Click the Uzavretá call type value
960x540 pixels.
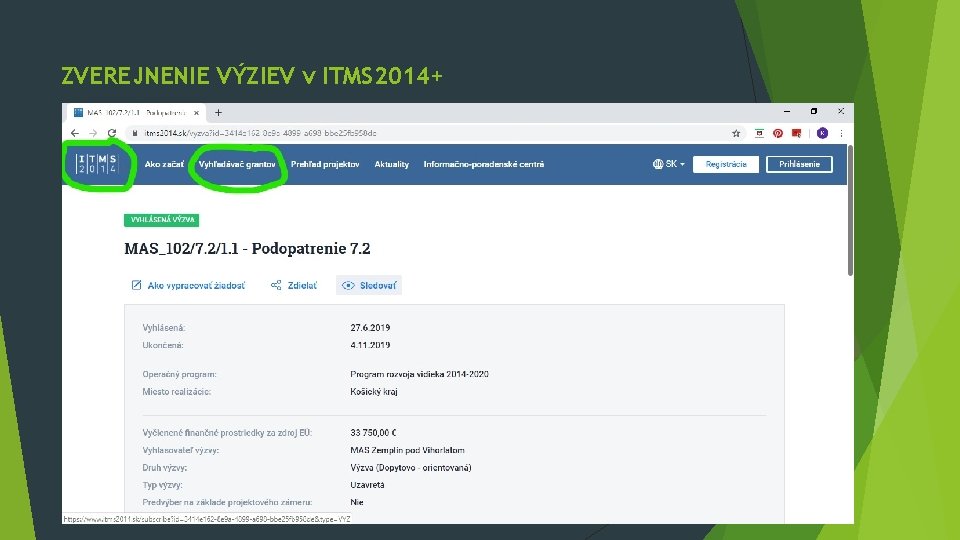pyautogui.click(x=367, y=485)
